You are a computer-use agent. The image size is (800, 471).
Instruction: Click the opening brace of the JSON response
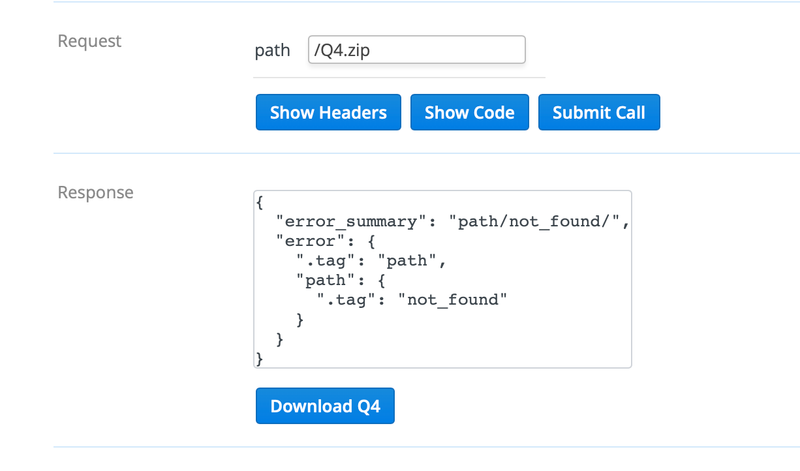[260, 203]
